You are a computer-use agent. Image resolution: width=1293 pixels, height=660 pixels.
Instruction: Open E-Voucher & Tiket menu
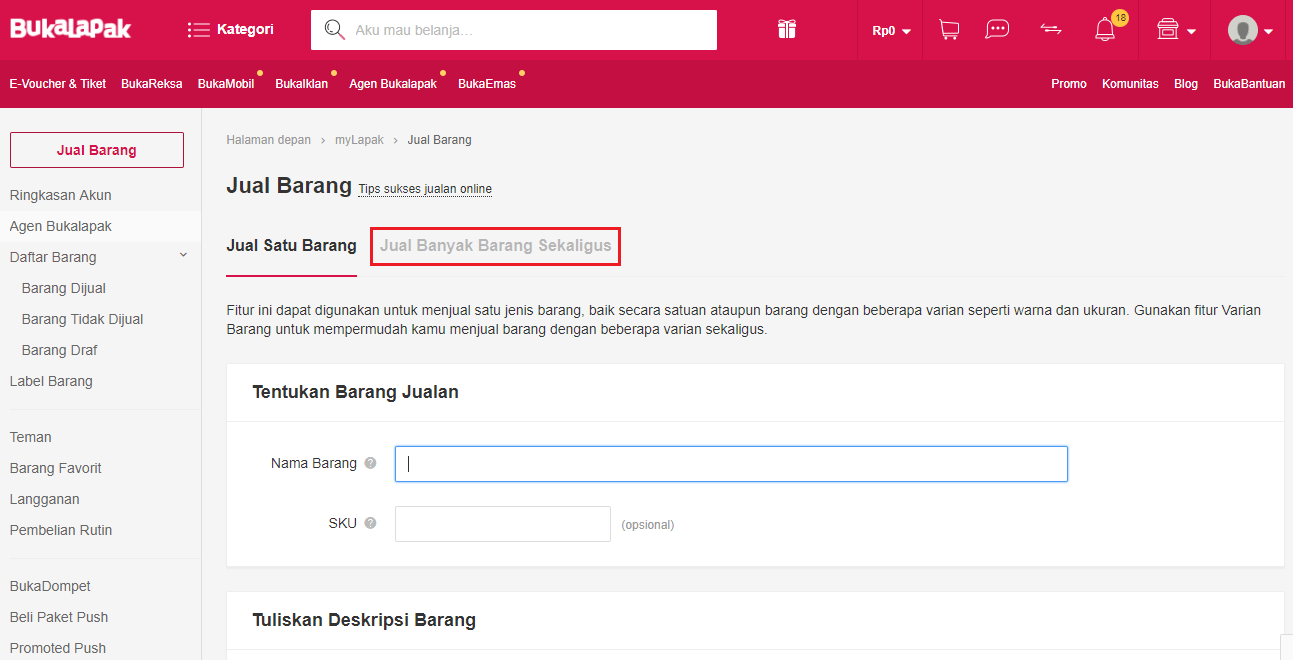tap(58, 84)
